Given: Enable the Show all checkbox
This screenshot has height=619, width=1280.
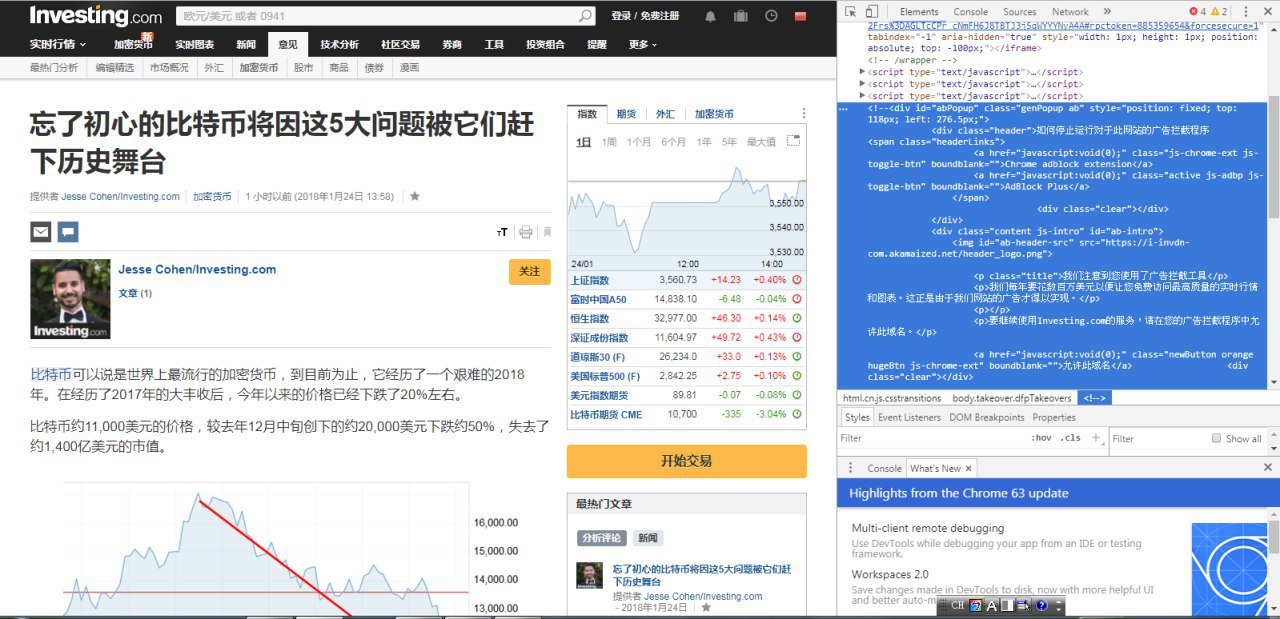Looking at the screenshot, I should [x=1216, y=438].
